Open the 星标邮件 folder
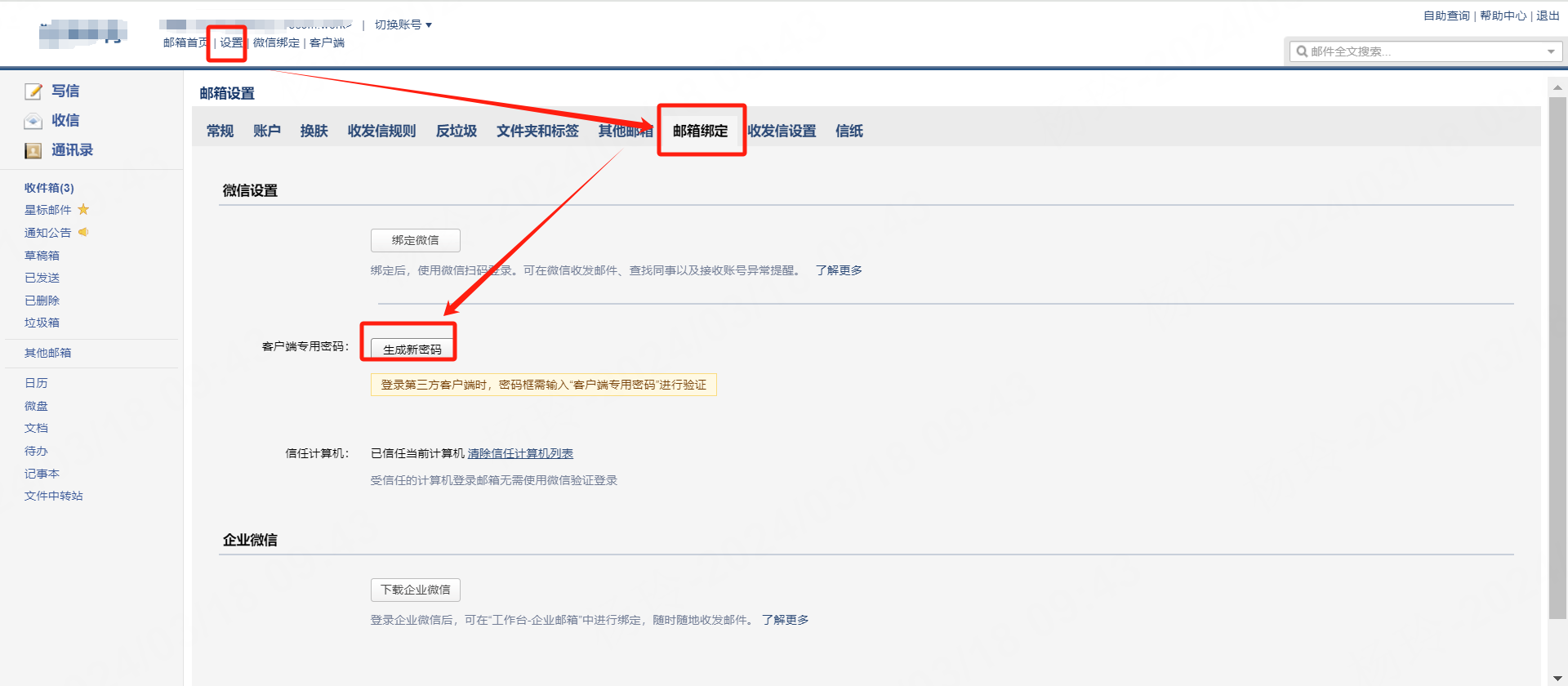This screenshot has height=686, width=1568. pos(48,210)
